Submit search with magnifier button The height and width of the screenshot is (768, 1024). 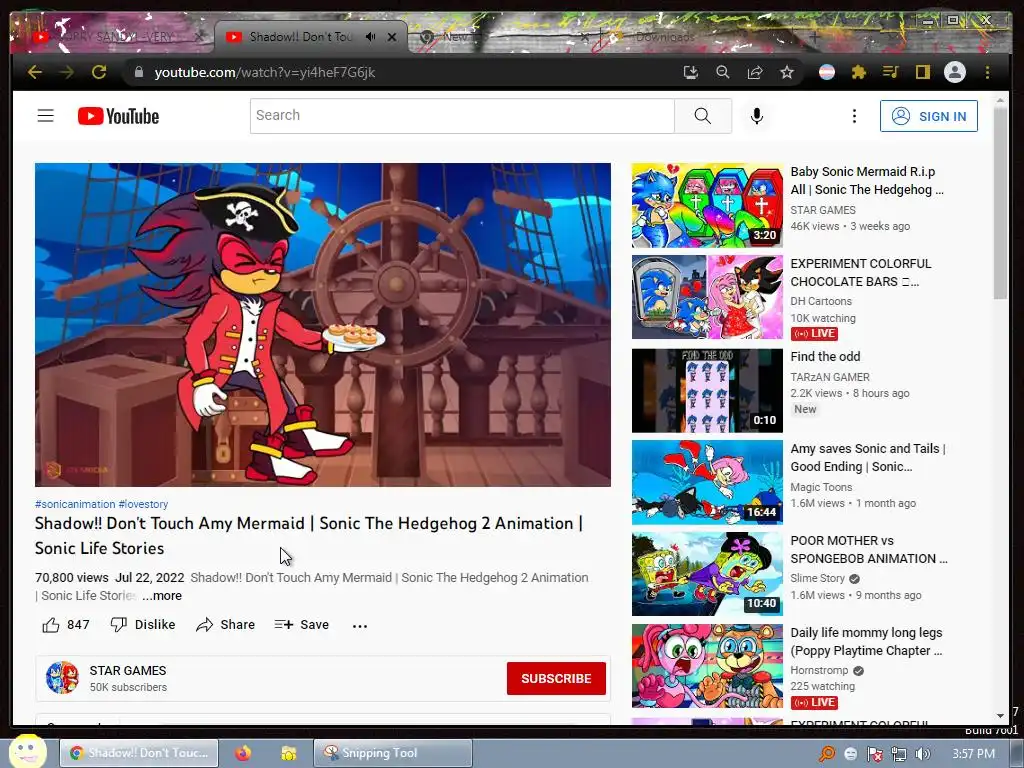pos(703,116)
